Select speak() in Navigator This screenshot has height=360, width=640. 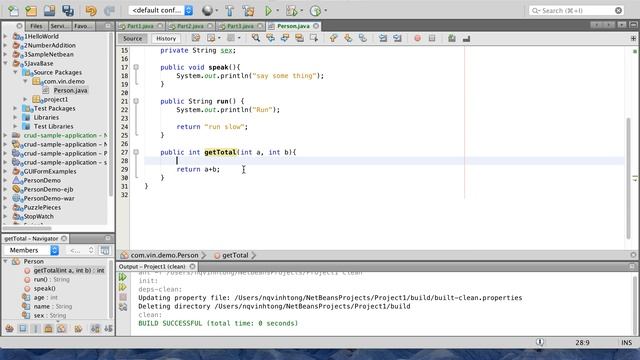click(44, 289)
